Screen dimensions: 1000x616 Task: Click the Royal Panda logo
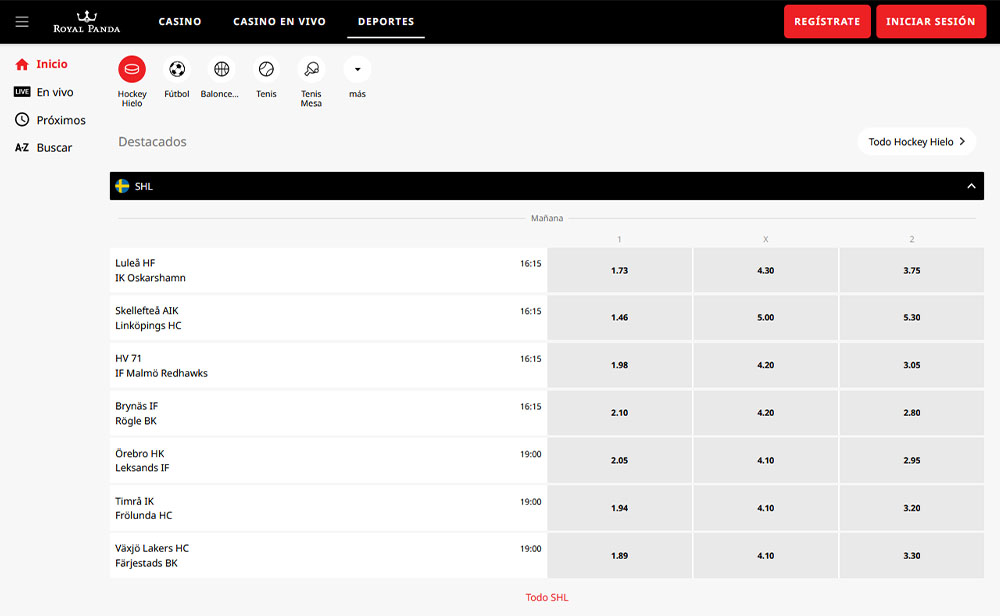click(86, 21)
